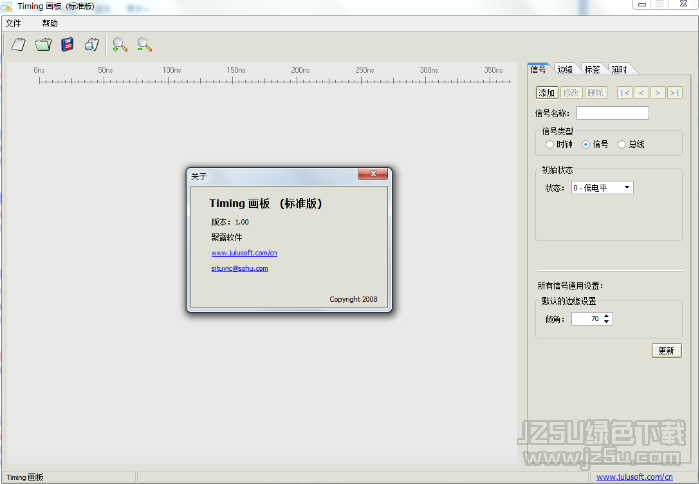
Task: Click the greyed 修改 button
Action: (x=571, y=93)
